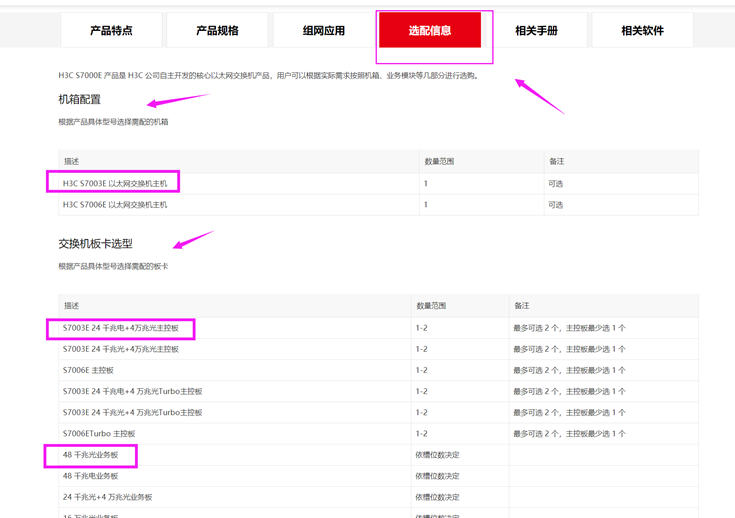
Task: Click 1-2 quantity for S7006E 主控板
Action: [421, 370]
